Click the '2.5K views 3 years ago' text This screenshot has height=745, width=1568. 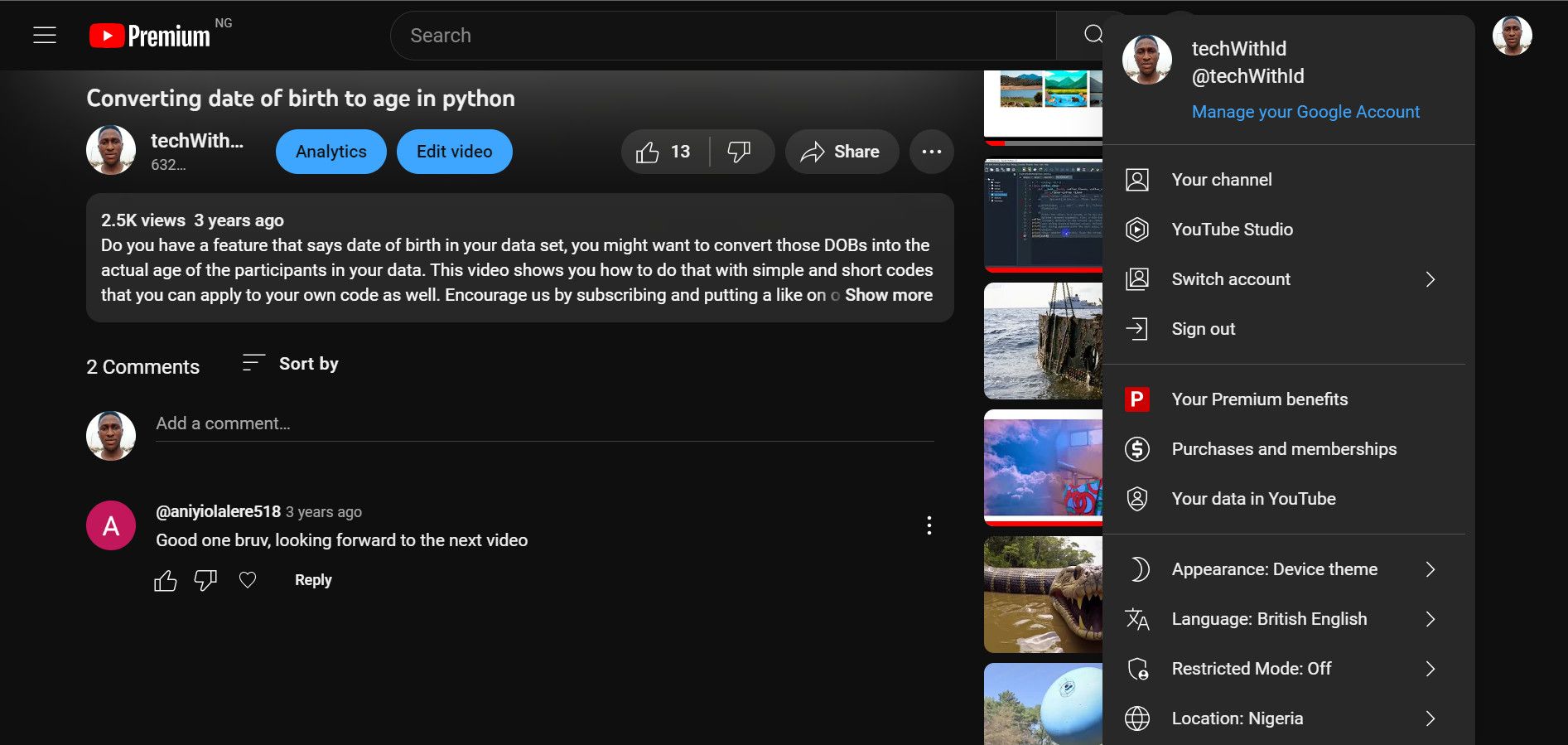(x=192, y=220)
